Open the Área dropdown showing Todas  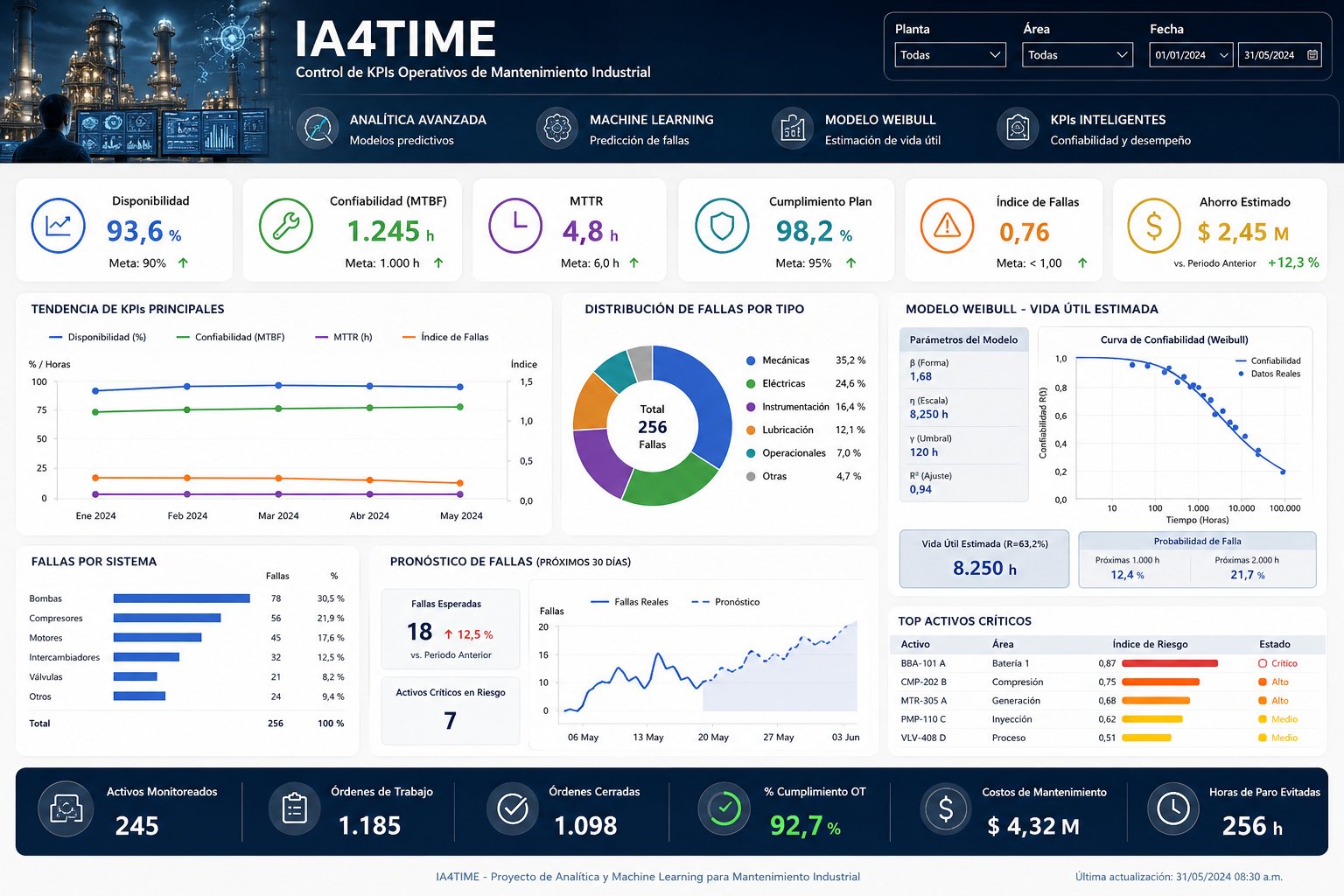point(1078,54)
